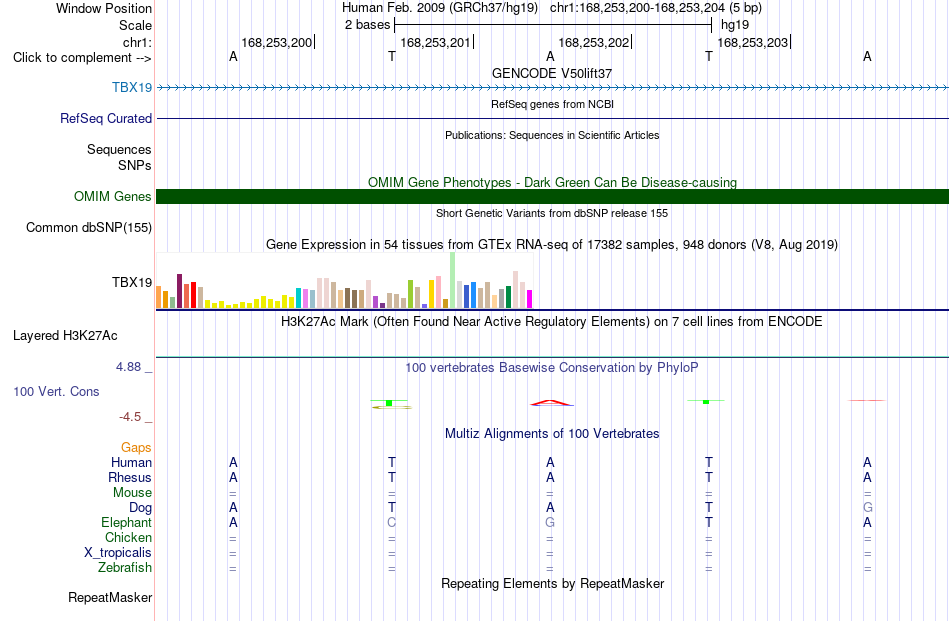The width and height of the screenshot is (950, 621).
Task: Click the 'X_tropicalis' species row label
Action: pyautogui.click(x=118, y=553)
